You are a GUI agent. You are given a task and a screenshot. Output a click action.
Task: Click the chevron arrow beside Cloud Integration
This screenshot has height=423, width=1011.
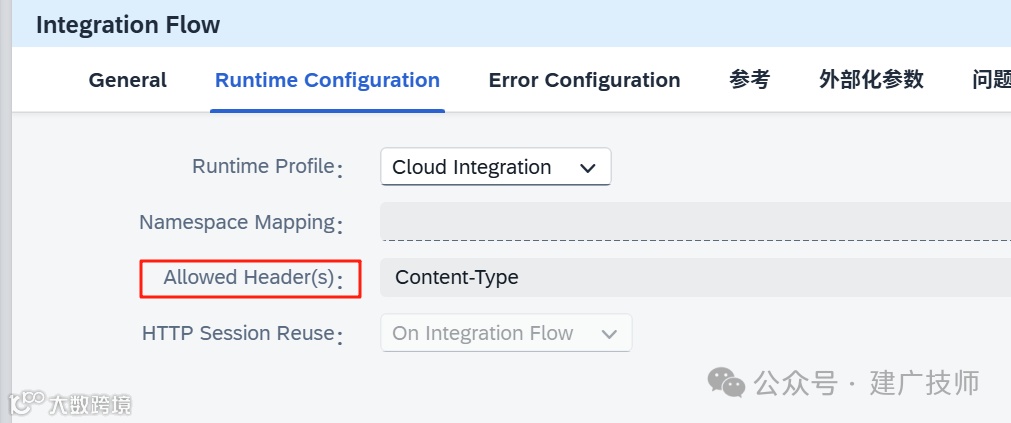coord(588,168)
